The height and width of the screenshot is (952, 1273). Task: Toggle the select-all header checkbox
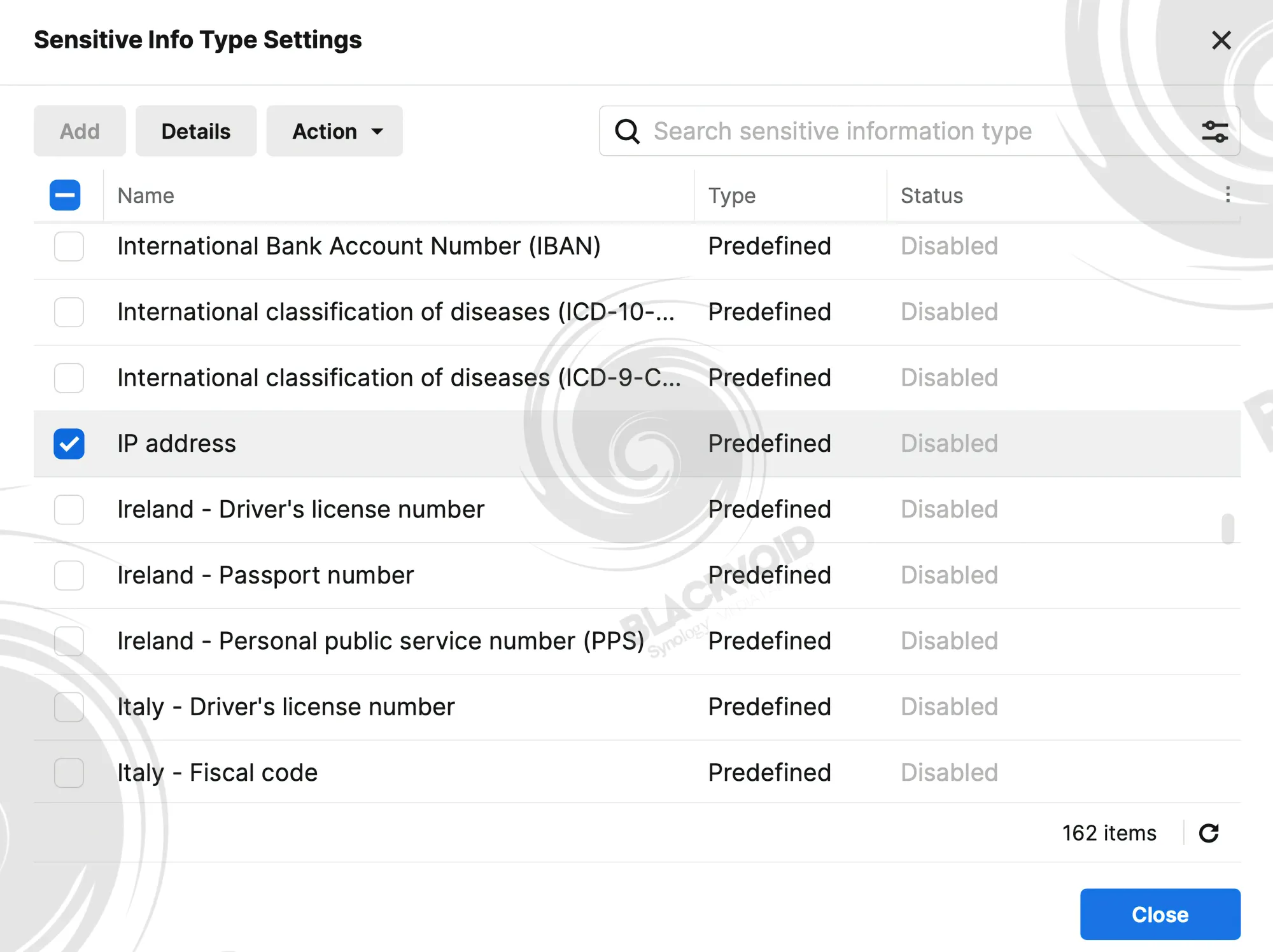point(65,195)
